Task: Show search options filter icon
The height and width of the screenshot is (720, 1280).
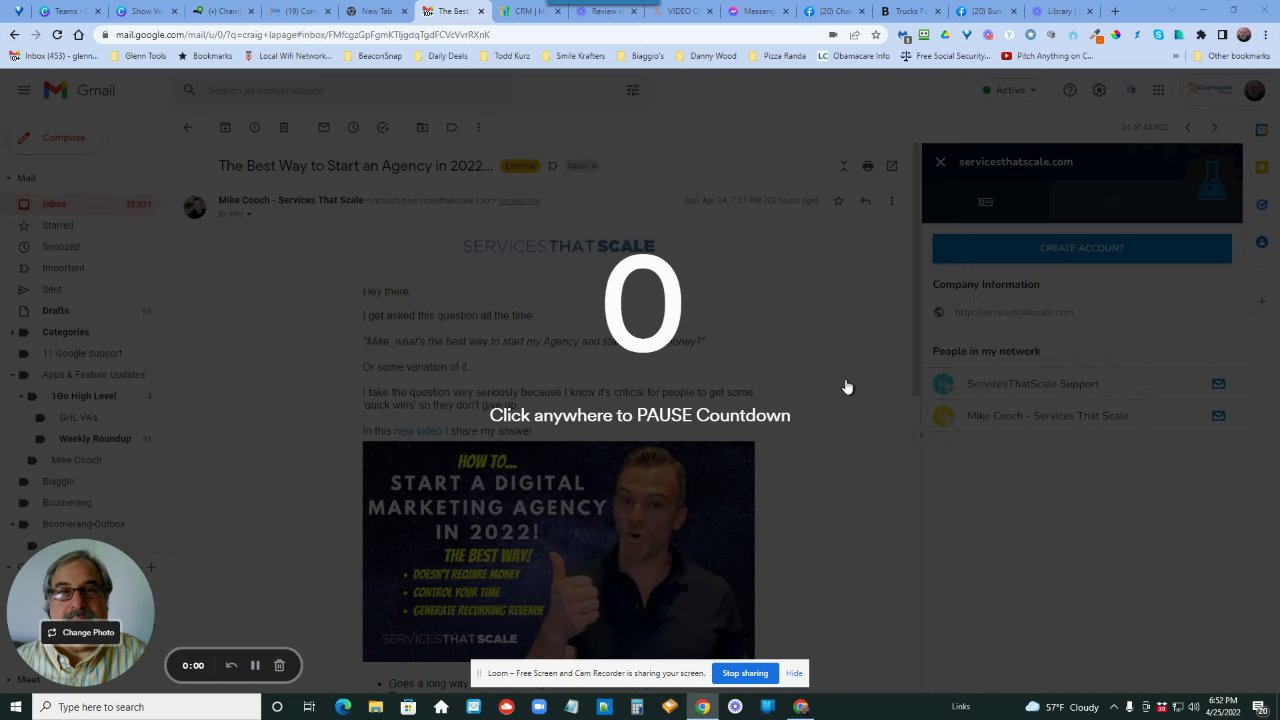Action: [x=632, y=90]
